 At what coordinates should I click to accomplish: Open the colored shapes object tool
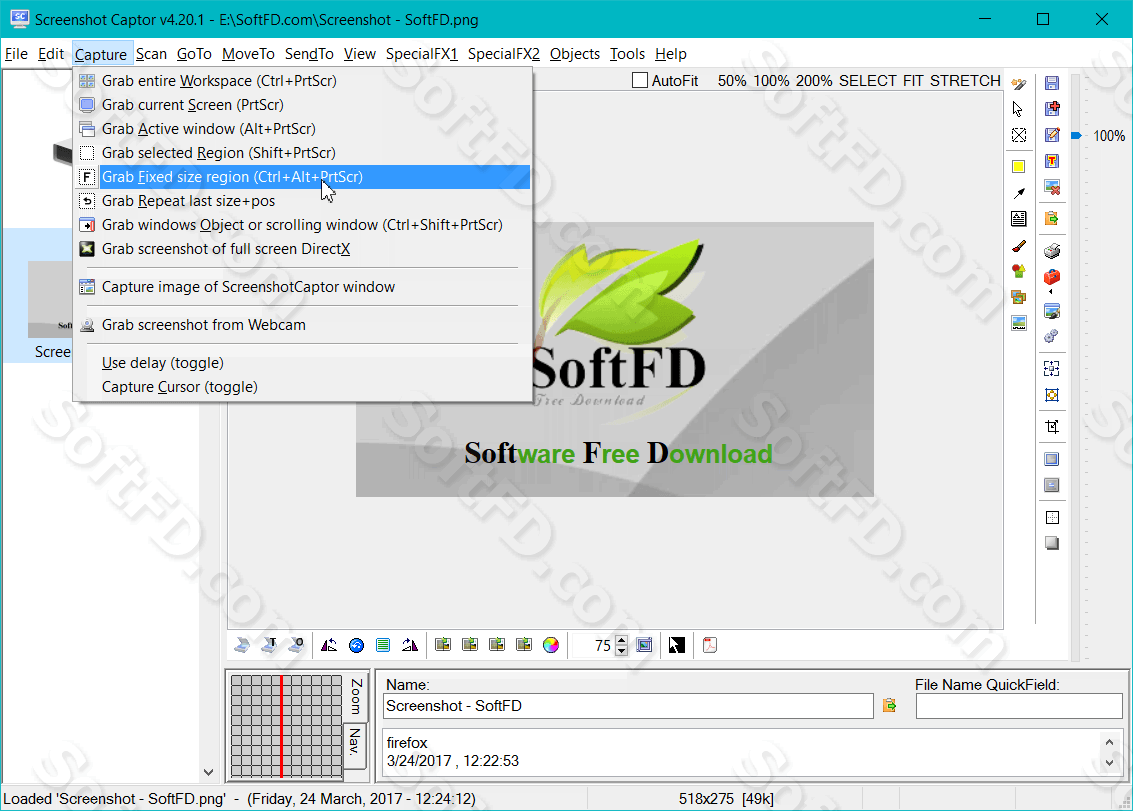click(1019, 271)
